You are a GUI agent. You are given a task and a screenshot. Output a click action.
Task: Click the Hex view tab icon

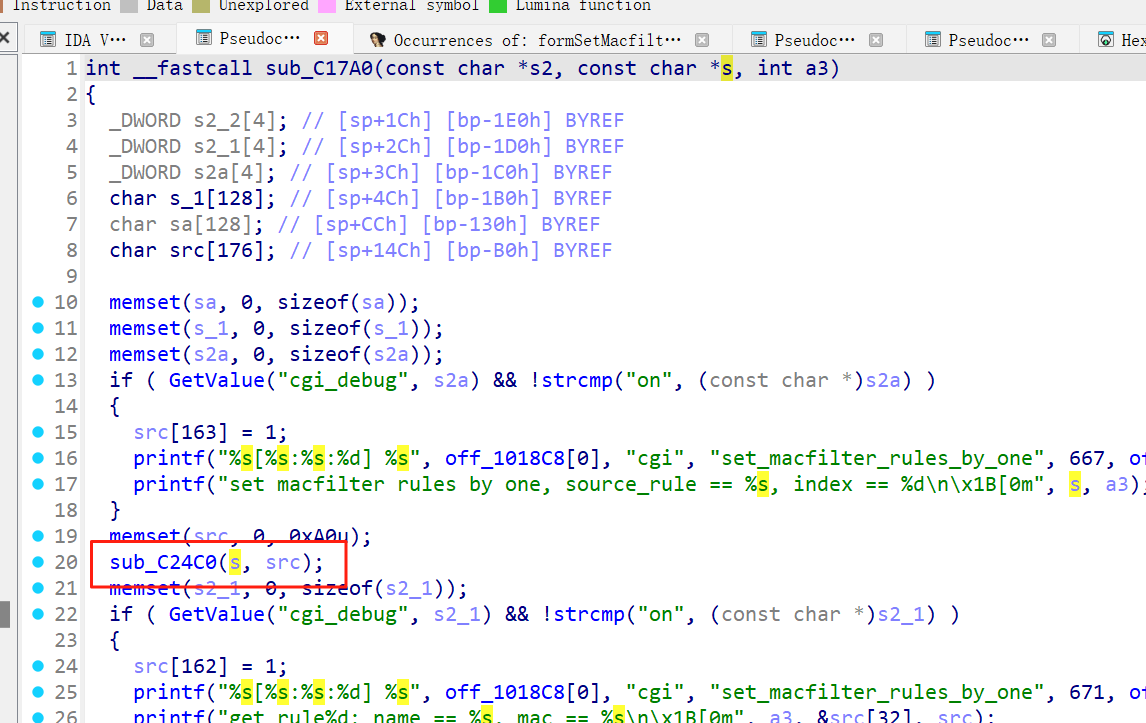(x=1106, y=39)
